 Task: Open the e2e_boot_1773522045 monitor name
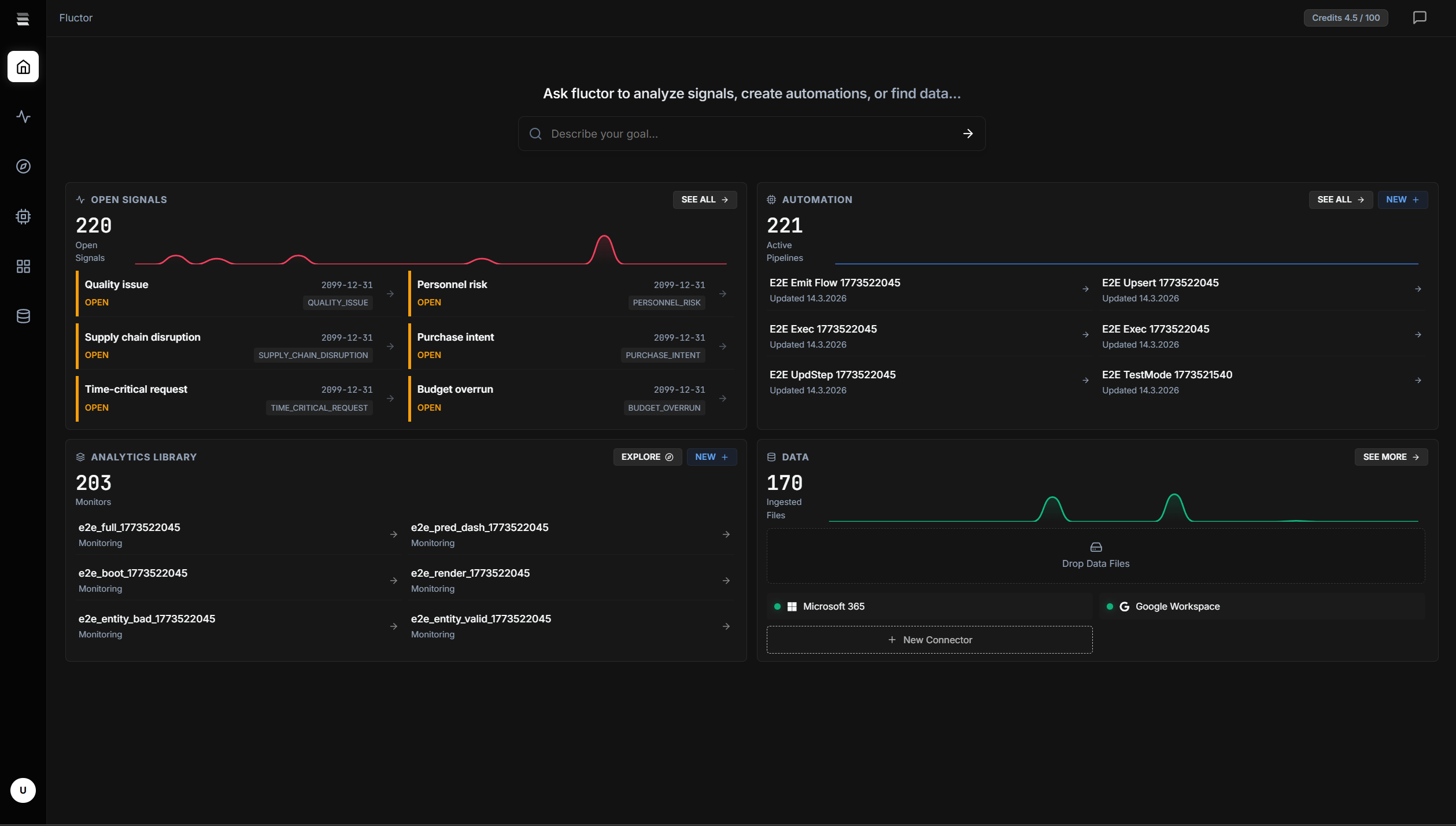133,573
